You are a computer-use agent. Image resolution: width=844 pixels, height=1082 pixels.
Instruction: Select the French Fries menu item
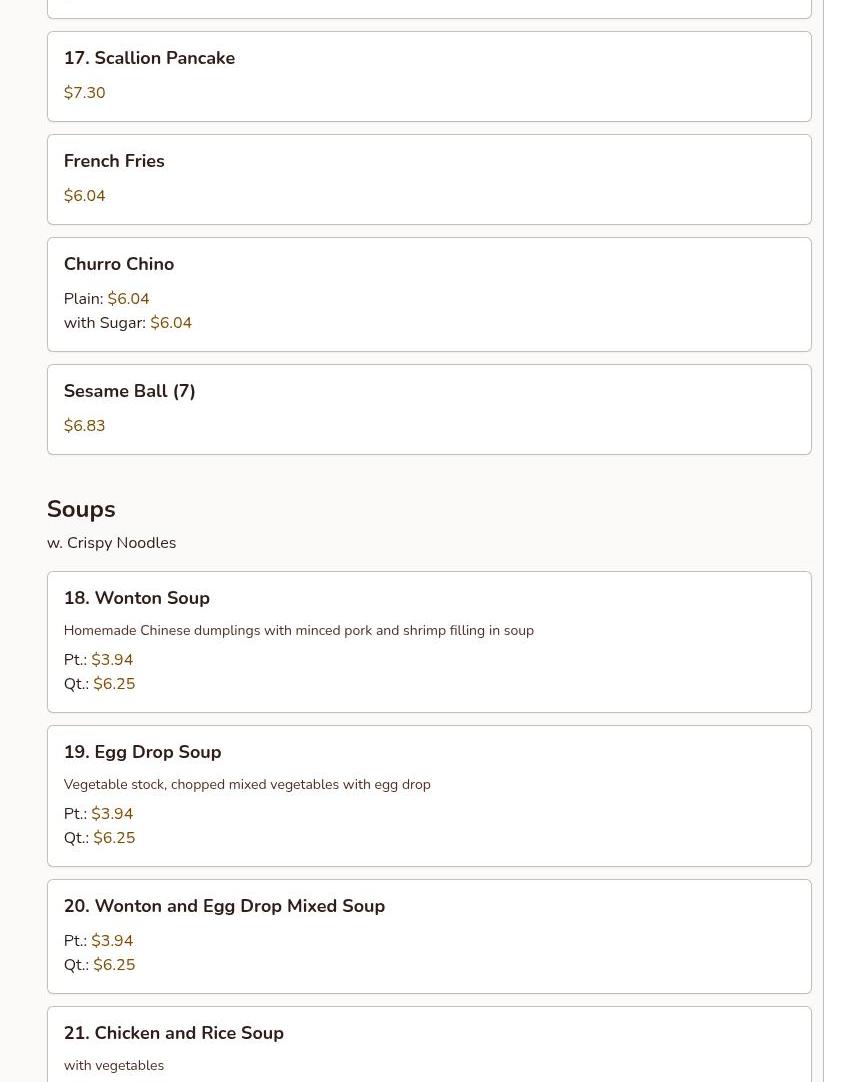pyautogui.click(x=114, y=162)
